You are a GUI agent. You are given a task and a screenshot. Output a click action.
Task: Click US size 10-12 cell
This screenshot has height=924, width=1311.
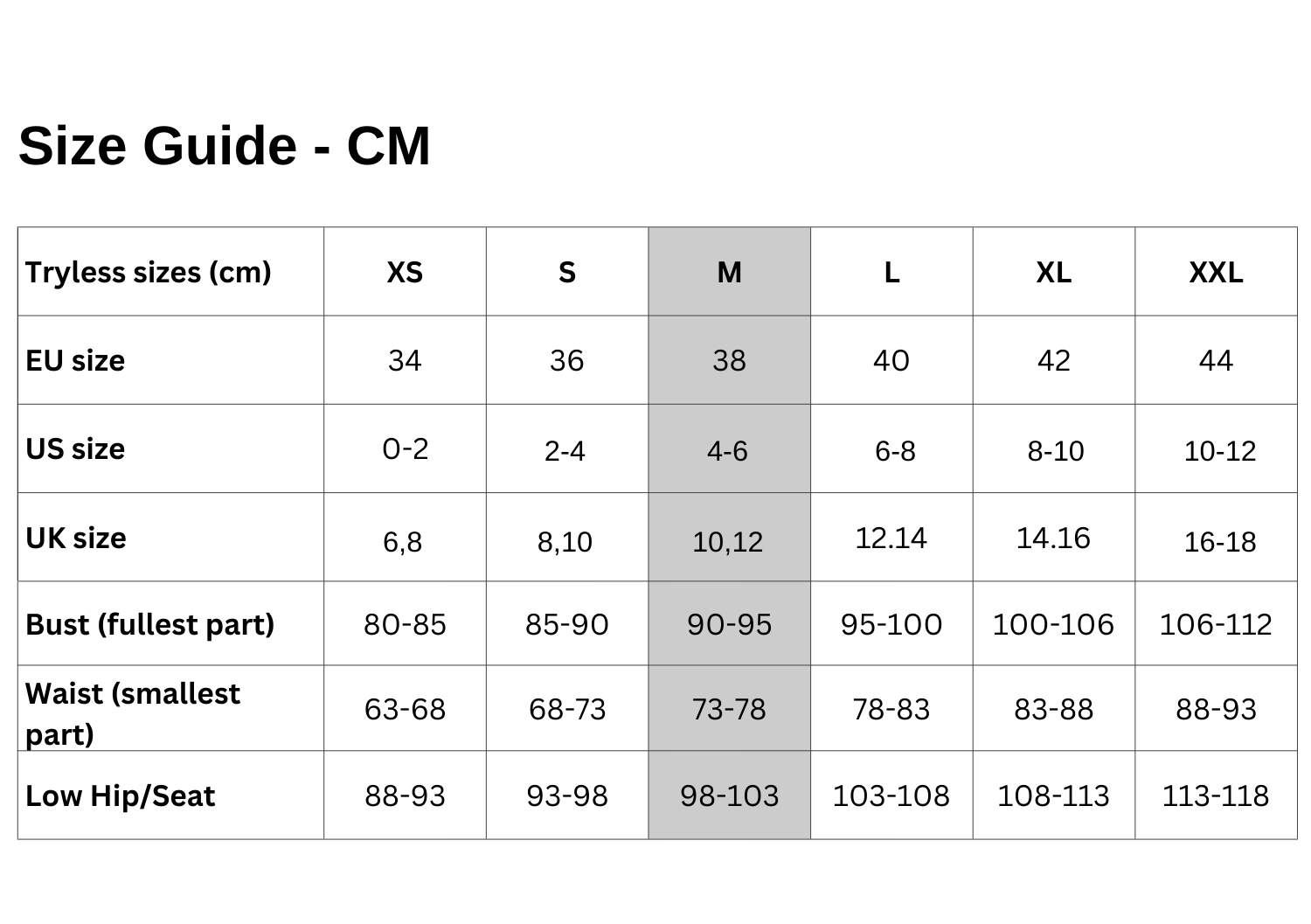1219,451
